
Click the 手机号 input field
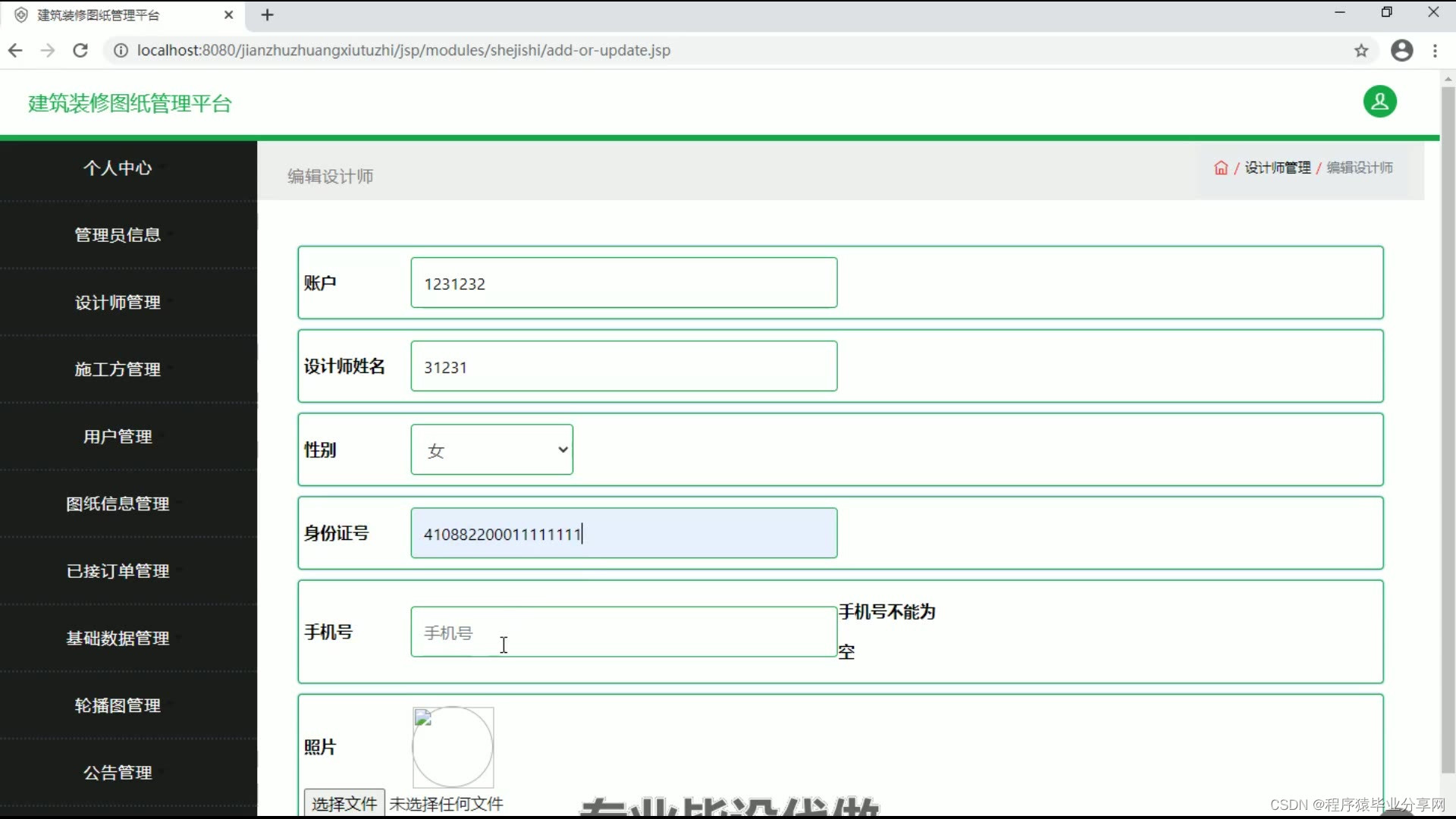(x=623, y=632)
